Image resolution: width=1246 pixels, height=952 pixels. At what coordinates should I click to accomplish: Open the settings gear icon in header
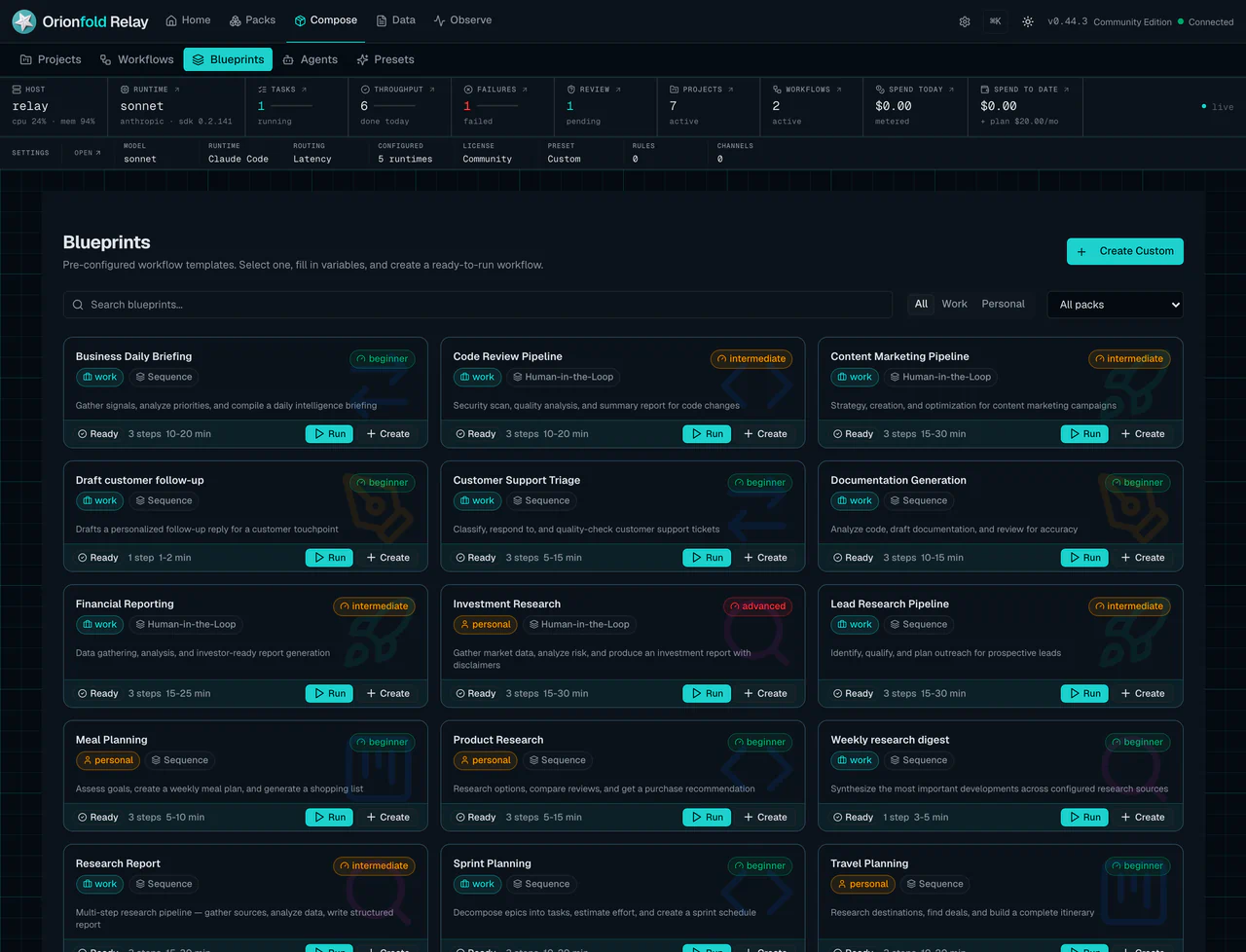coord(965,21)
